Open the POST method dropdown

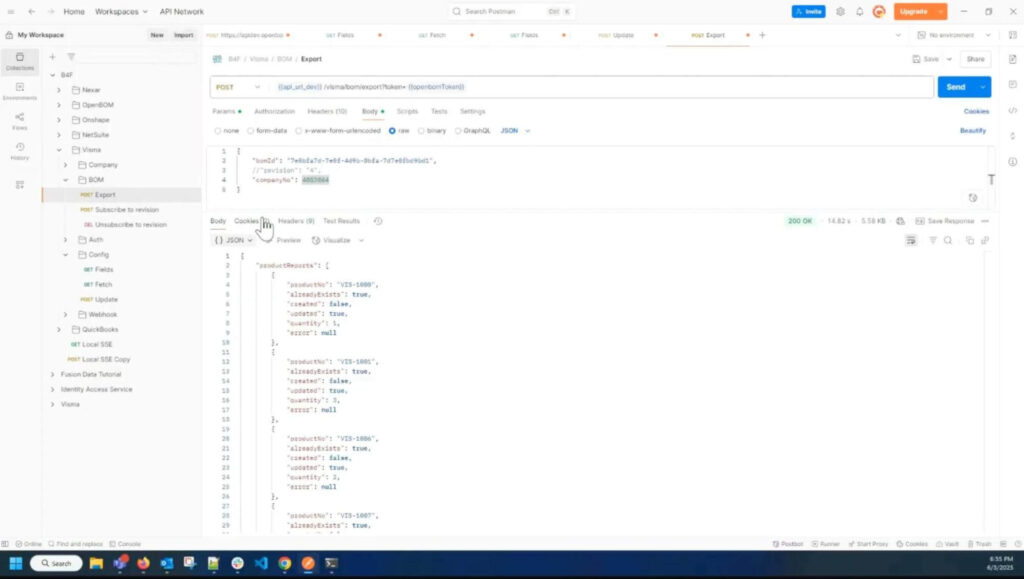tap(238, 87)
